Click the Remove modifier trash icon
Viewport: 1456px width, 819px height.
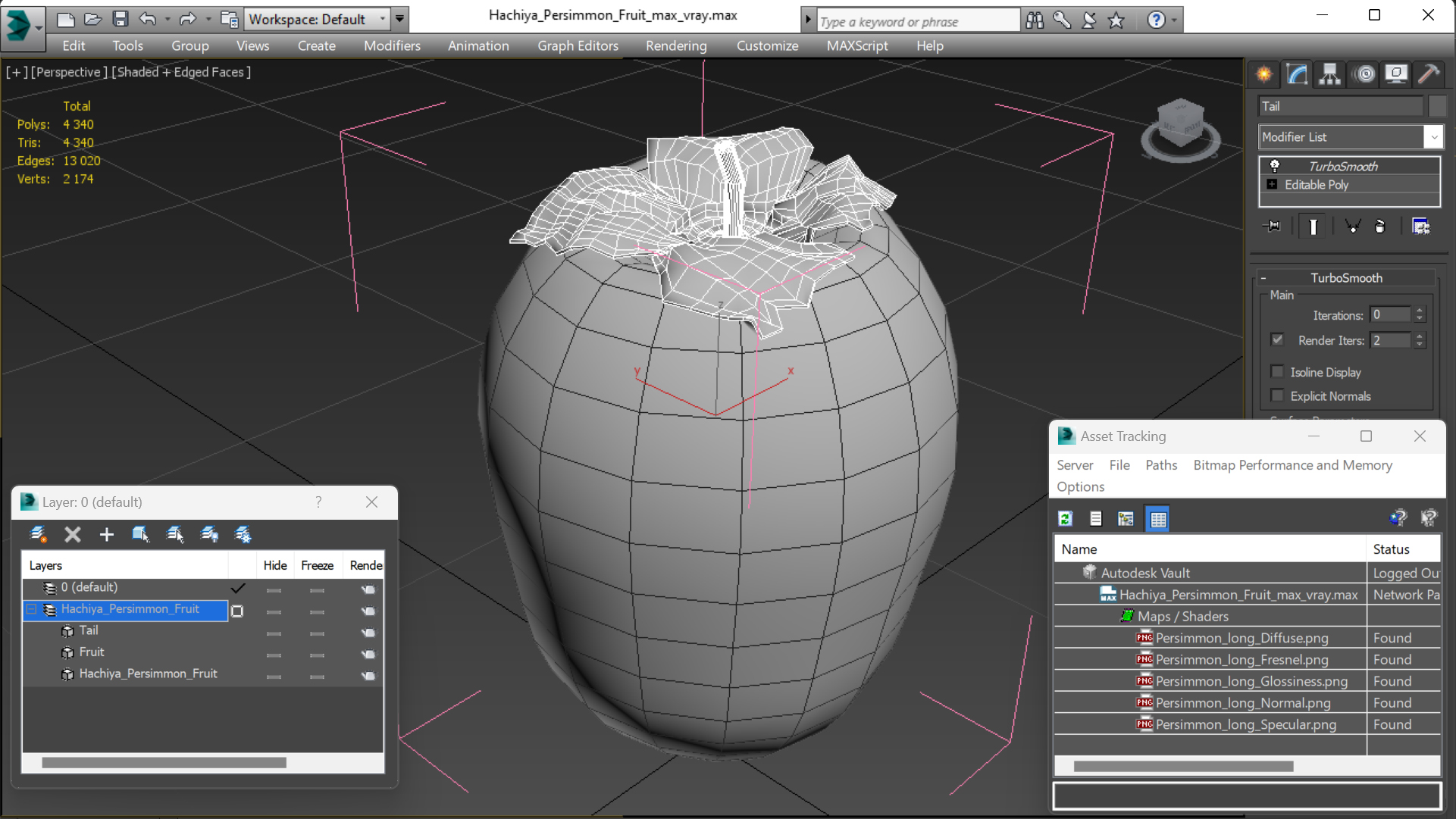point(1380,227)
